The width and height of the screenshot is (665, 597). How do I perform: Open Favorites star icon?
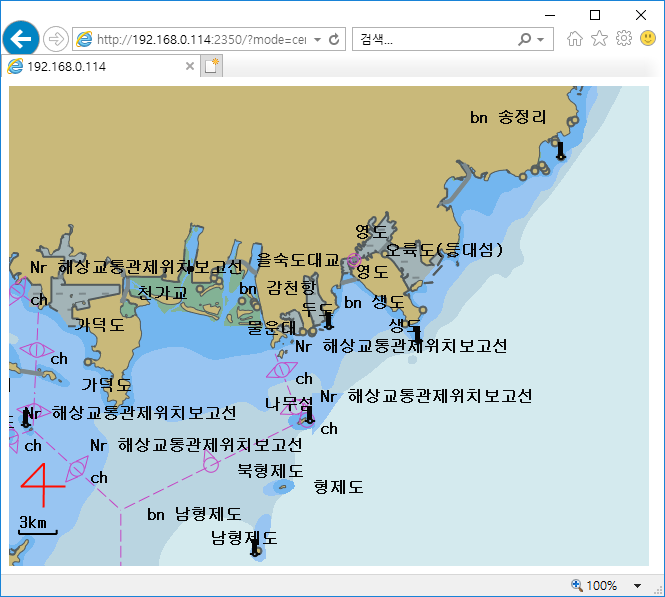[599, 39]
